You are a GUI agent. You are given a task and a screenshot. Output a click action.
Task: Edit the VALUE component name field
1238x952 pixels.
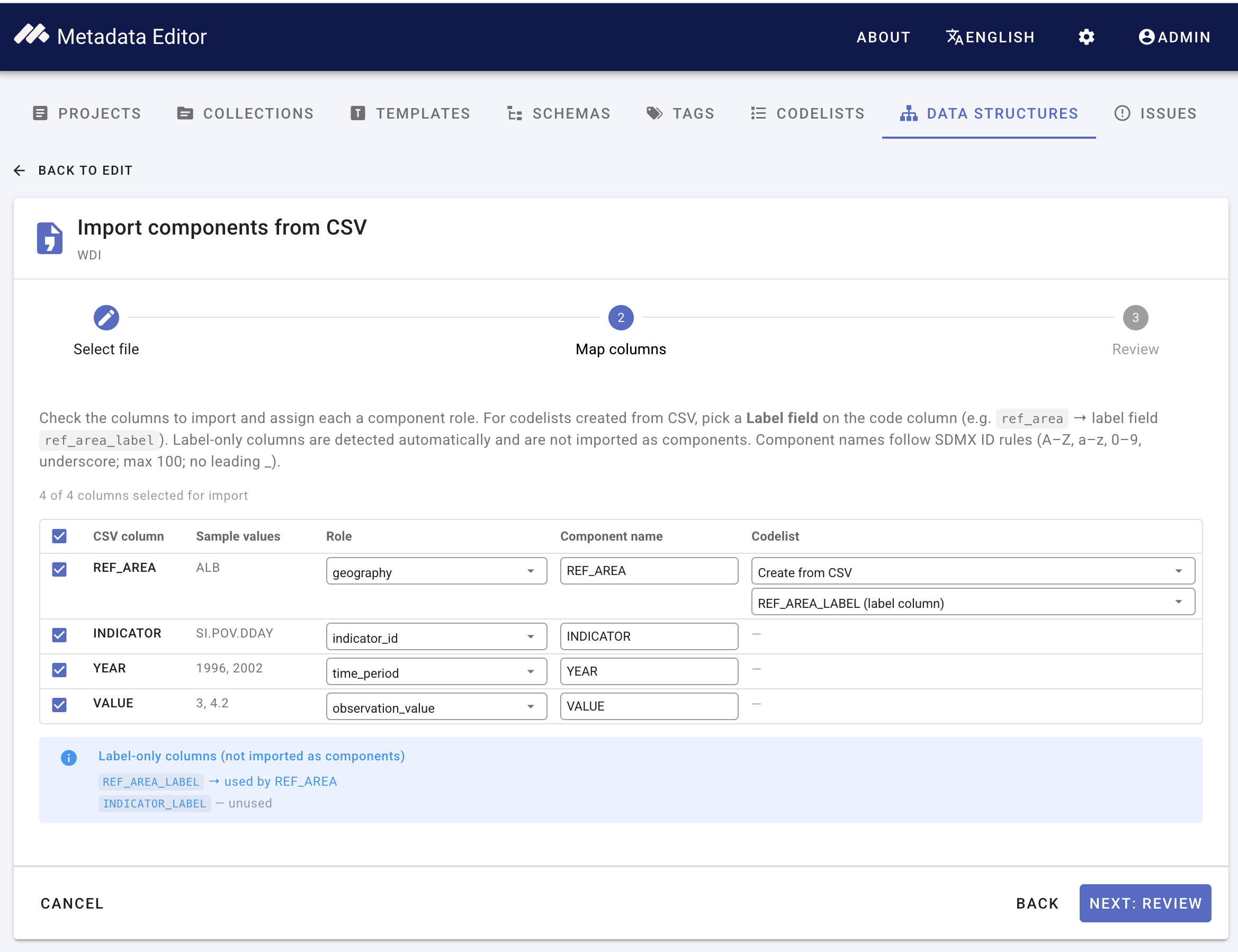click(649, 707)
